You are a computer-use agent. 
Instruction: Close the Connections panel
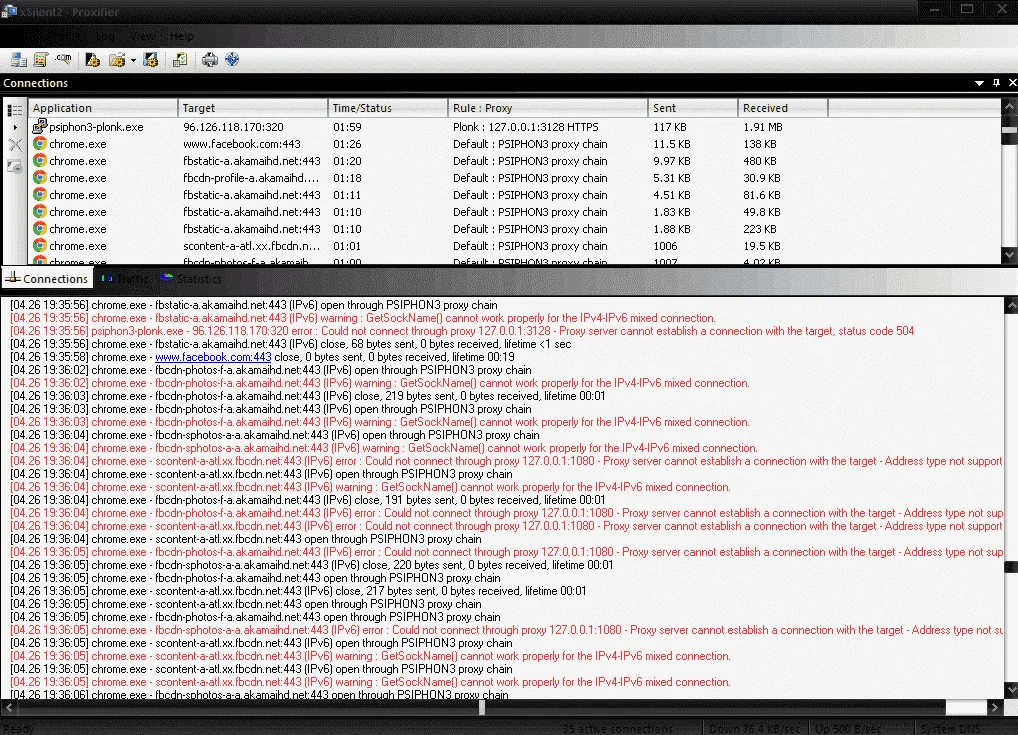pos(1012,83)
